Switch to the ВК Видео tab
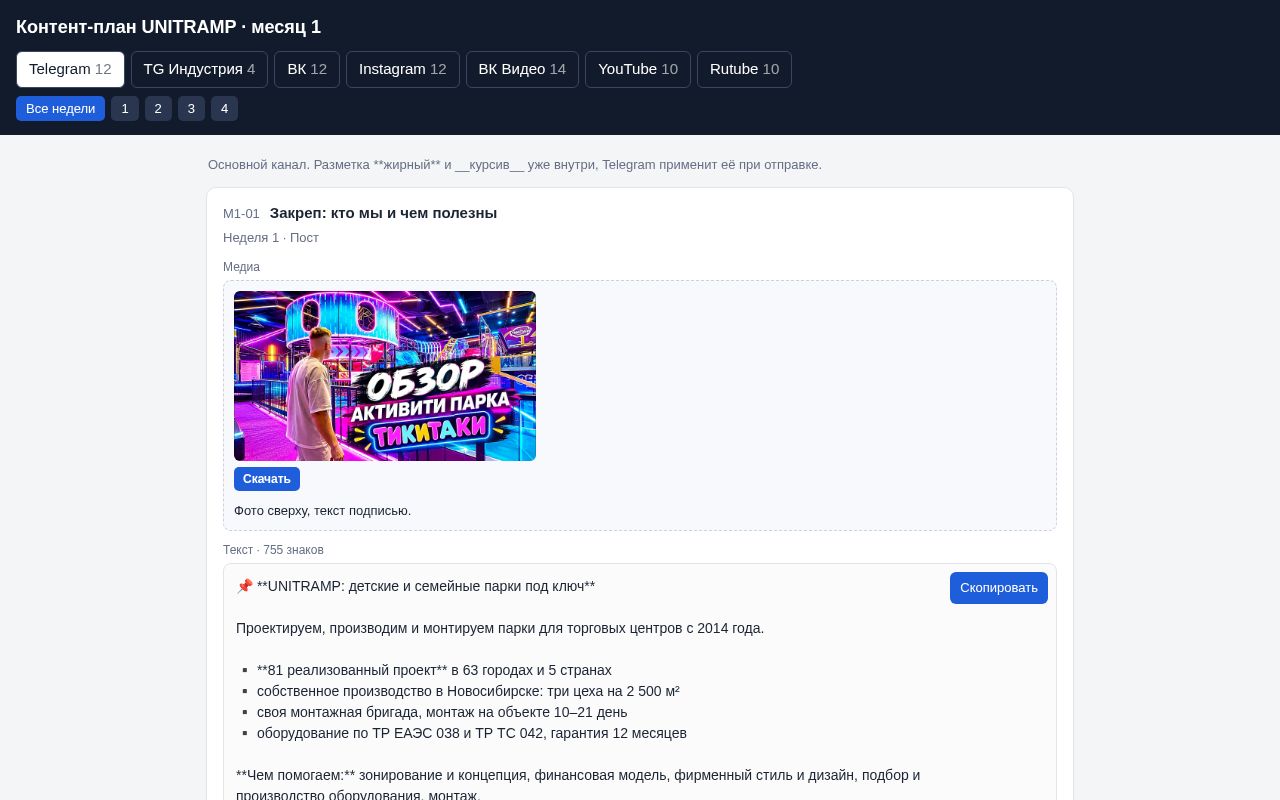The height and width of the screenshot is (800, 1280). 522,69
